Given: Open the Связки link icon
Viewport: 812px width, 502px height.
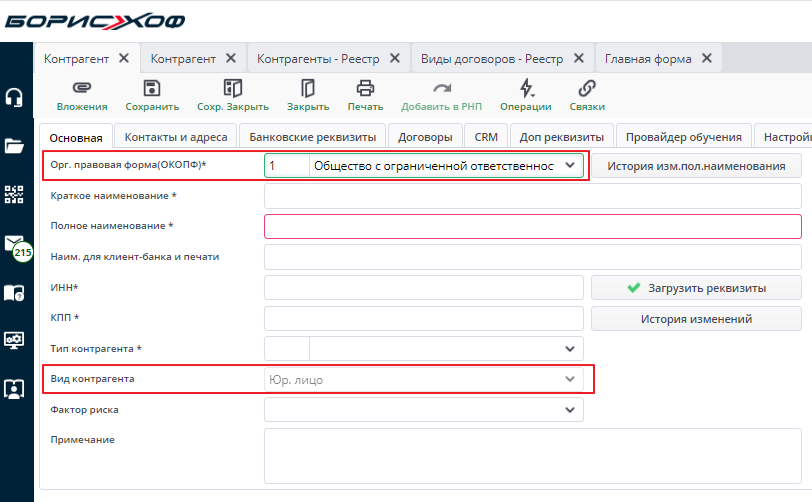Looking at the screenshot, I should click(587, 88).
